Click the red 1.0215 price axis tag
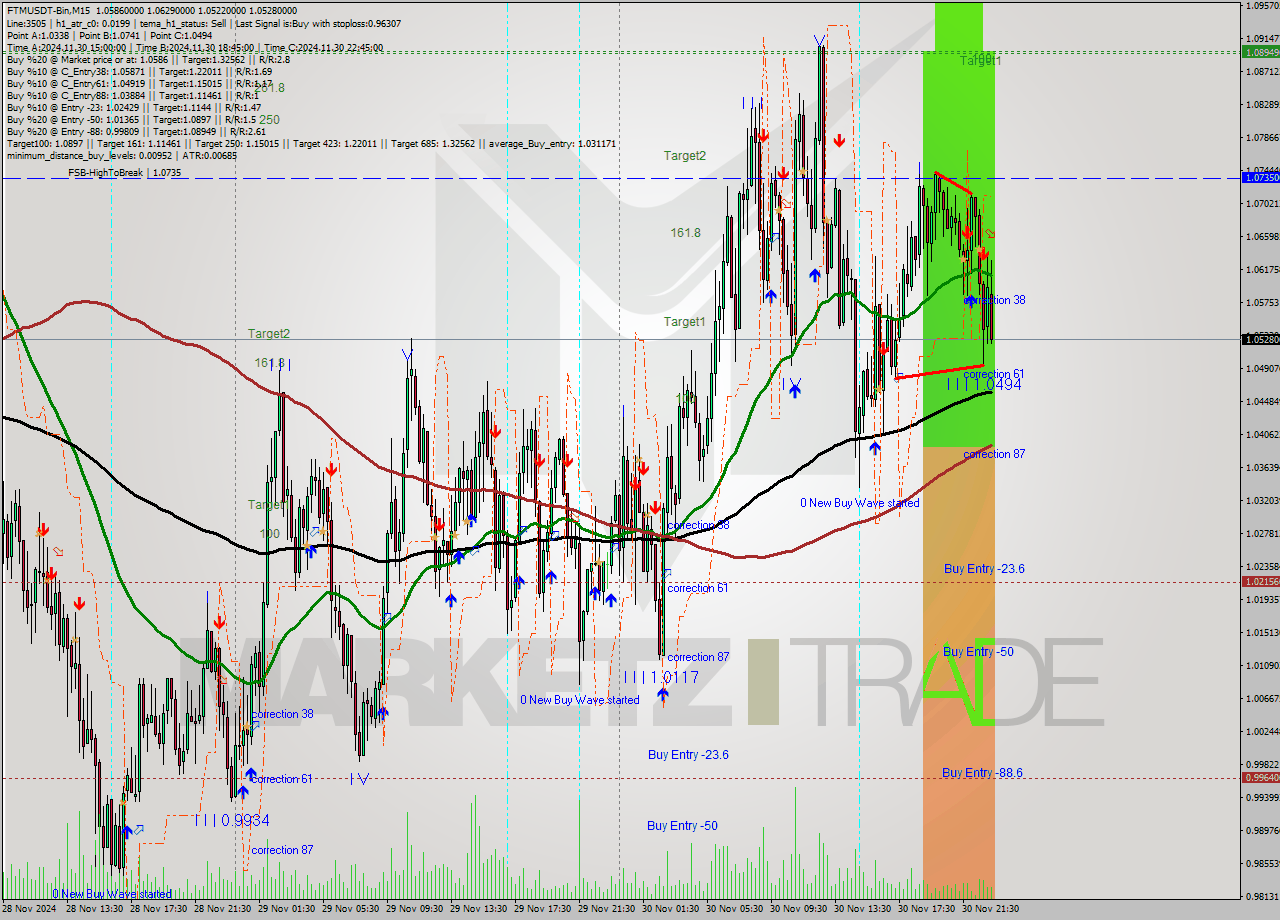Viewport: 1280px width, 920px height. tap(1260, 581)
